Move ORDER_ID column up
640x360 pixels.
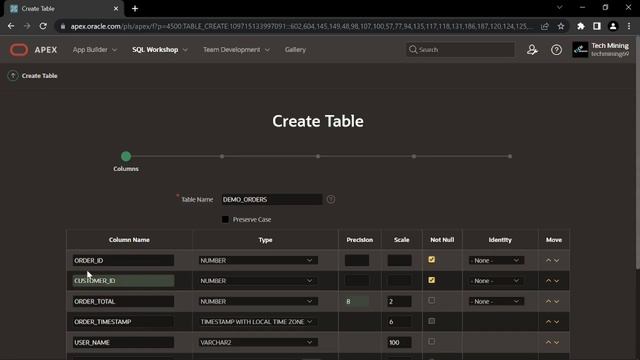(549, 260)
